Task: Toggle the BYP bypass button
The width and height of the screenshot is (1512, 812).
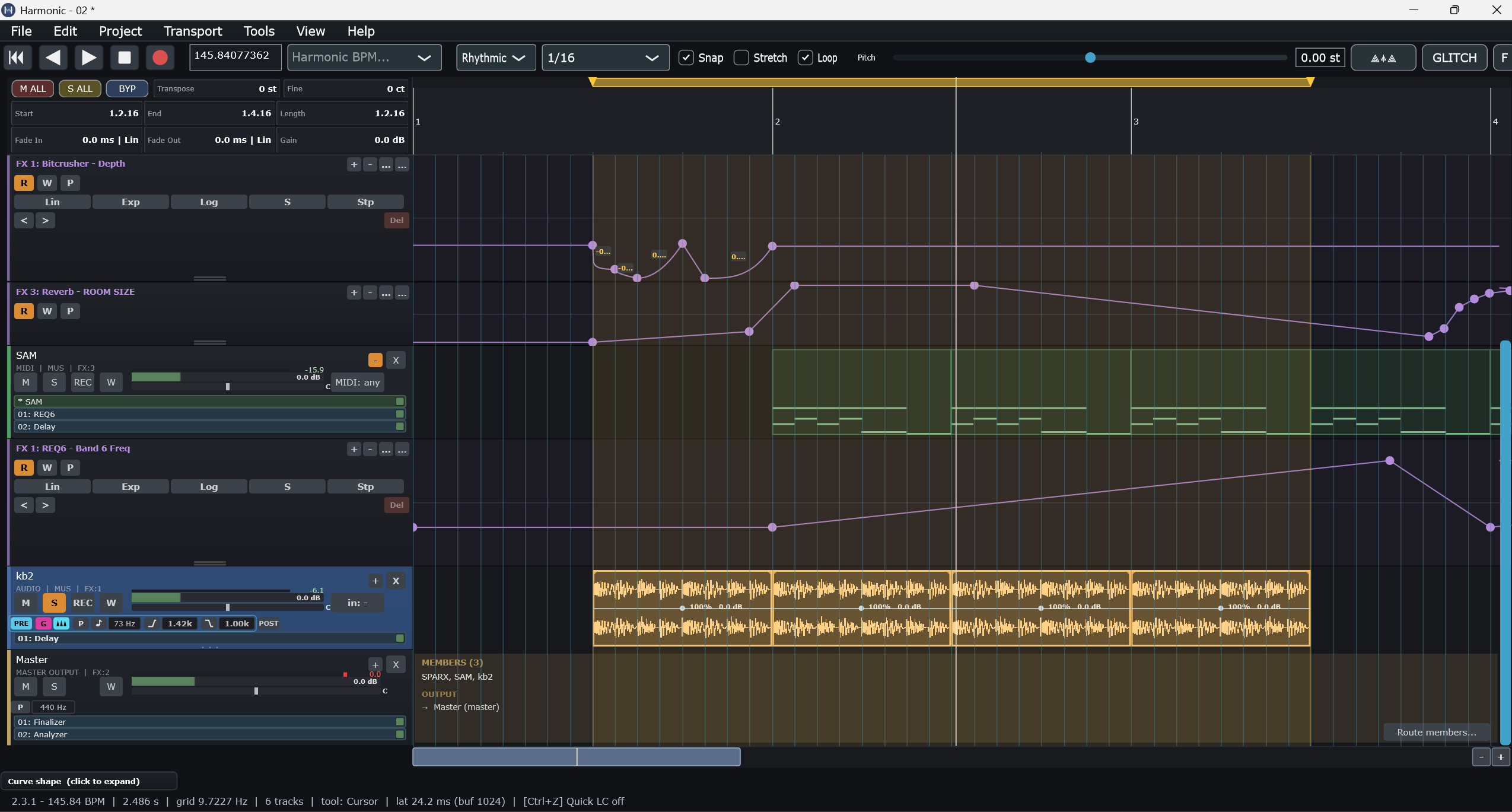Action: (127, 88)
